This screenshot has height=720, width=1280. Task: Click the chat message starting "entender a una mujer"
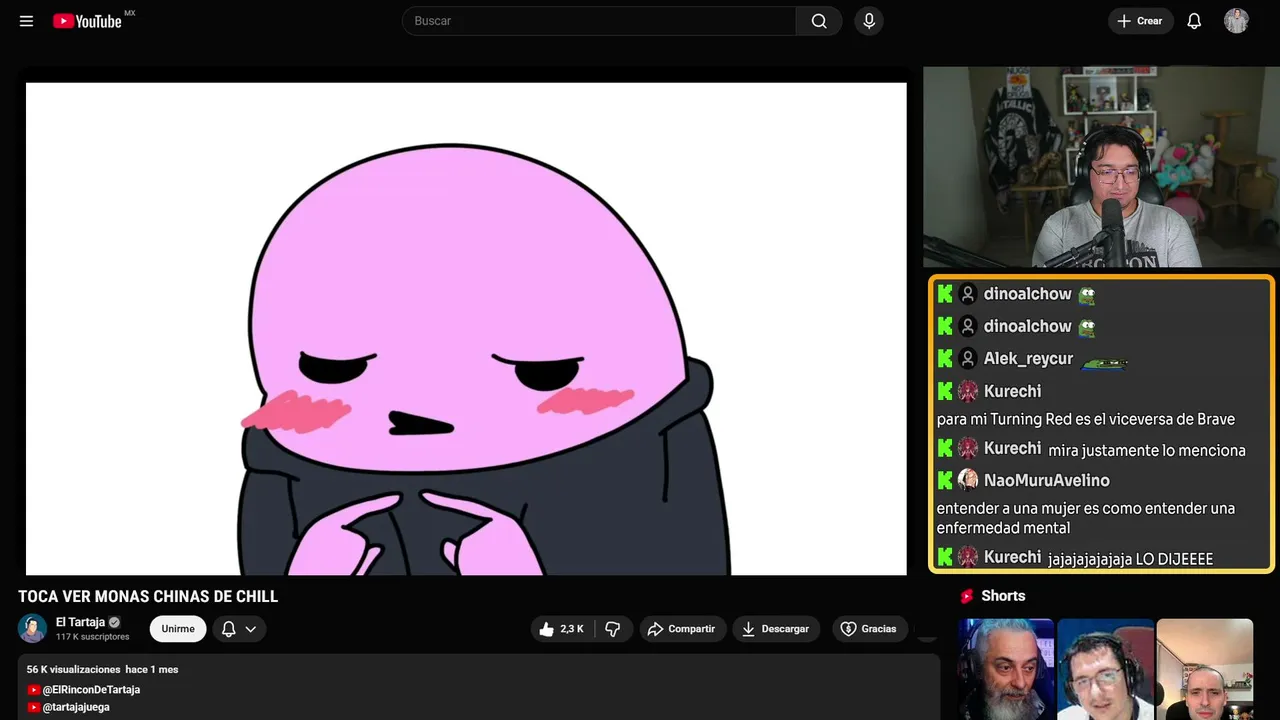click(1086, 518)
